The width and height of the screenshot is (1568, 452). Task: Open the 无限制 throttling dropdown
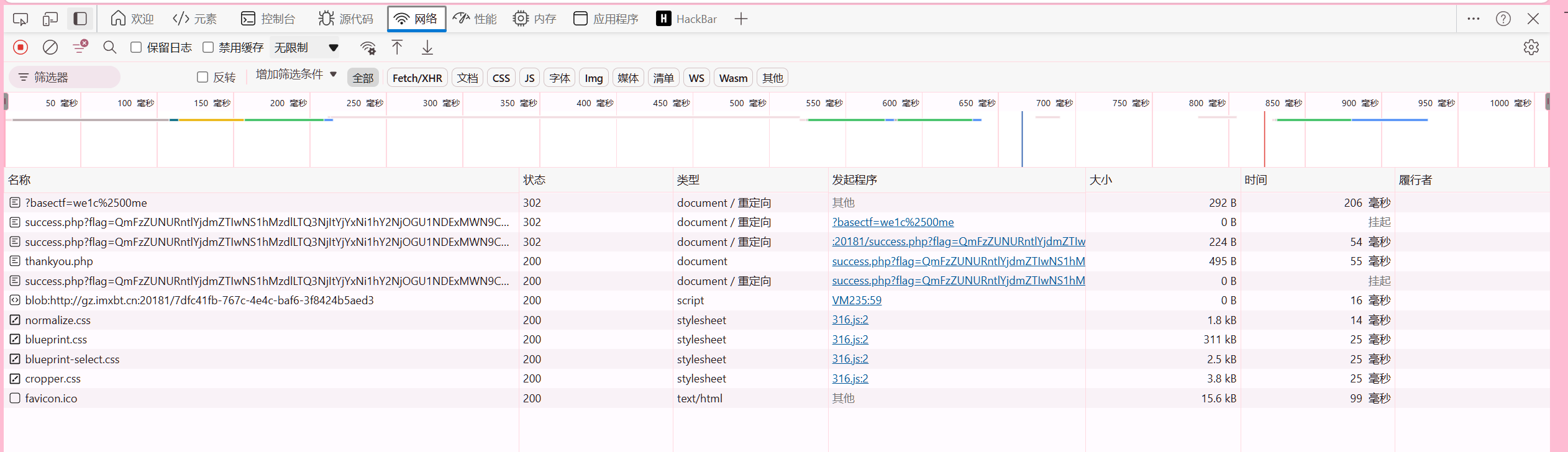click(x=306, y=48)
